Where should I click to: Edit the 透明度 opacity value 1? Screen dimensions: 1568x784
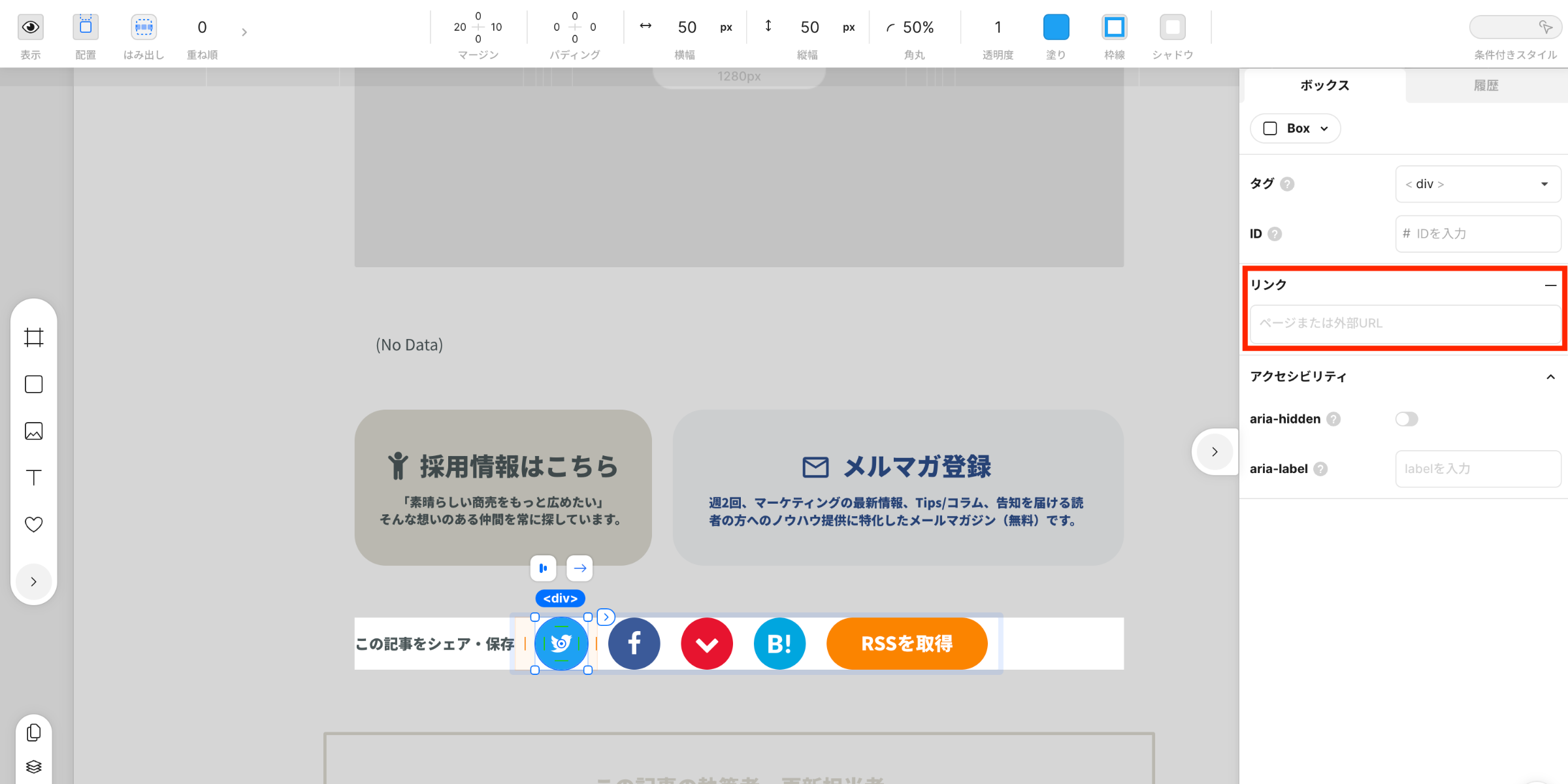(x=998, y=27)
